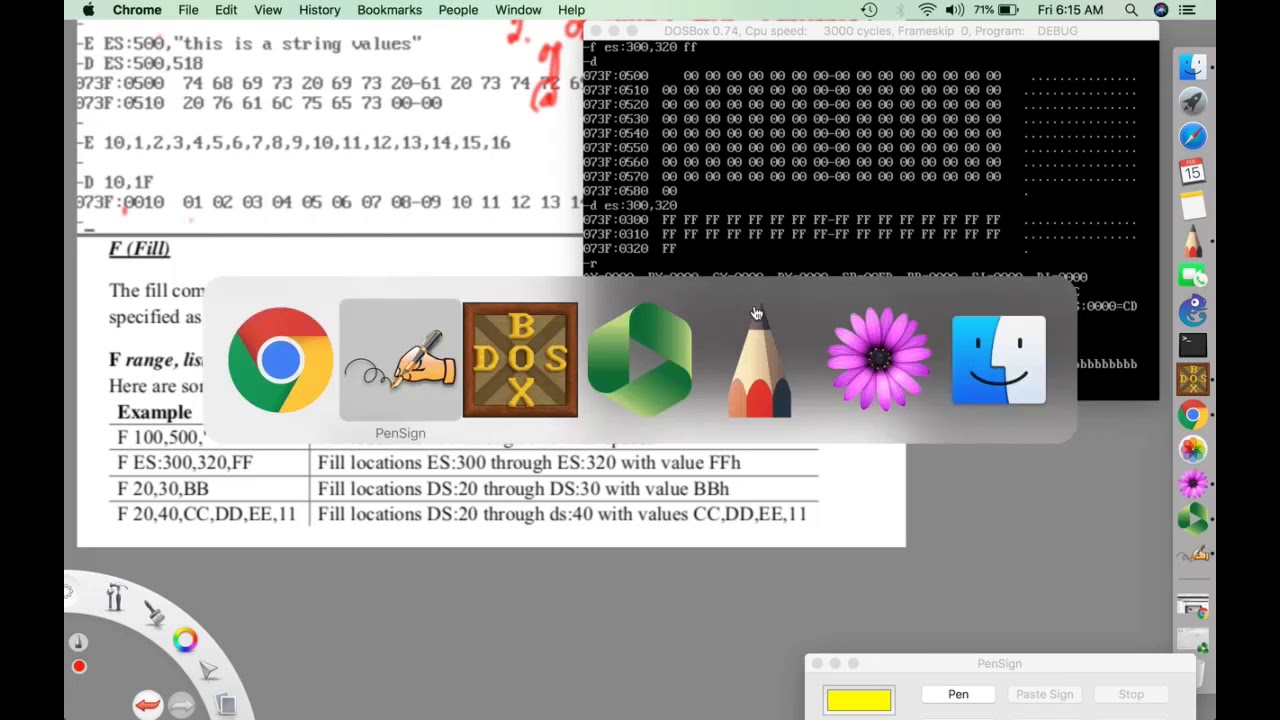Open Safari from the Dock
The height and width of the screenshot is (720, 1280).
pyautogui.click(x=1193, y=136)
